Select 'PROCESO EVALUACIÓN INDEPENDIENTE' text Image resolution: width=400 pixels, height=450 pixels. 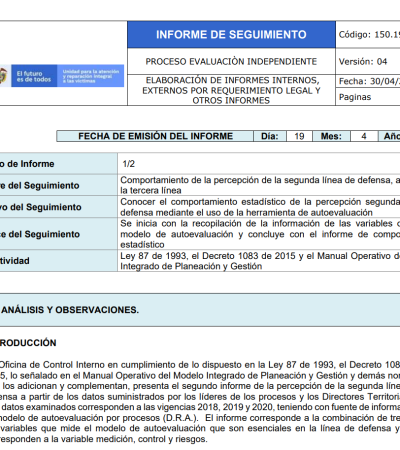[x=231, y=62]
